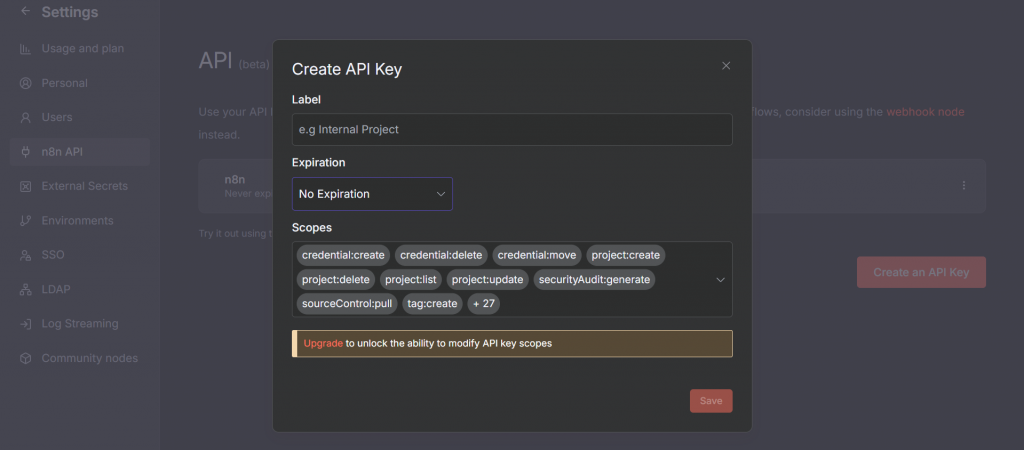Click the Environments branch icon
Viewport: 1024px width, 450px height.
[25, 221]
